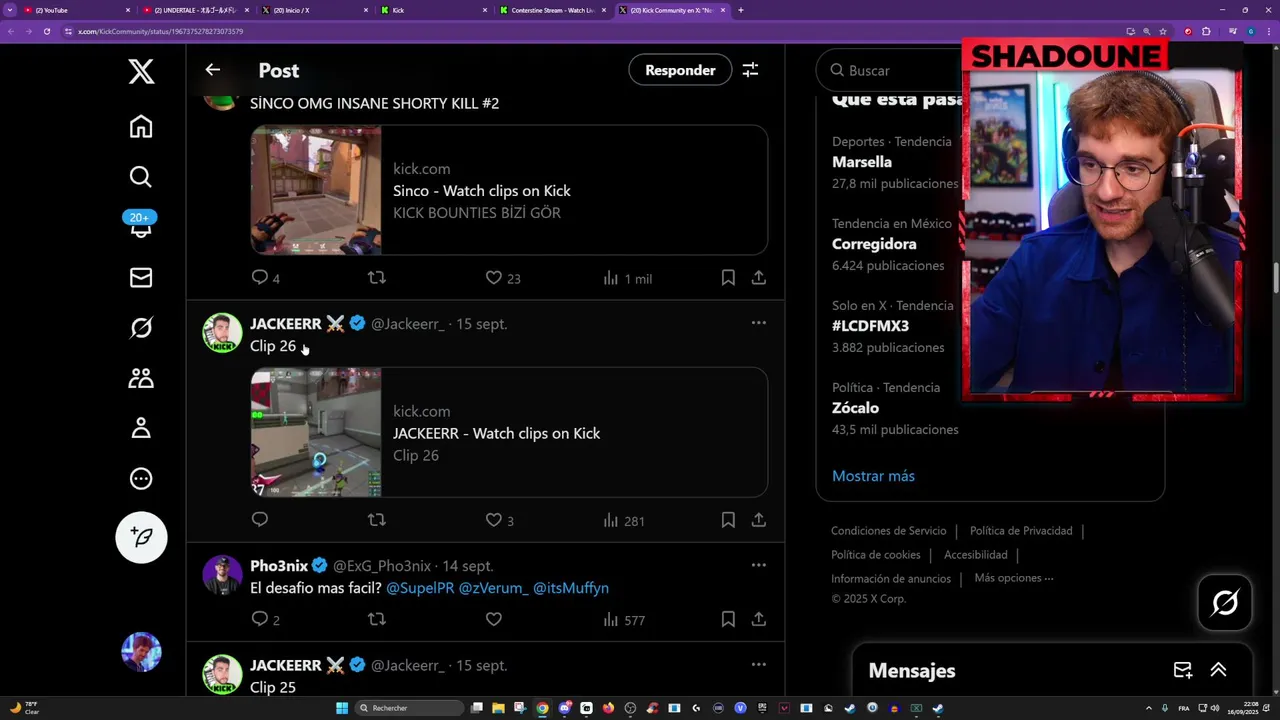The height and width of the screenshot is (720, 1280).
Task: Click Responder button
Action: (x=680, y=70)
